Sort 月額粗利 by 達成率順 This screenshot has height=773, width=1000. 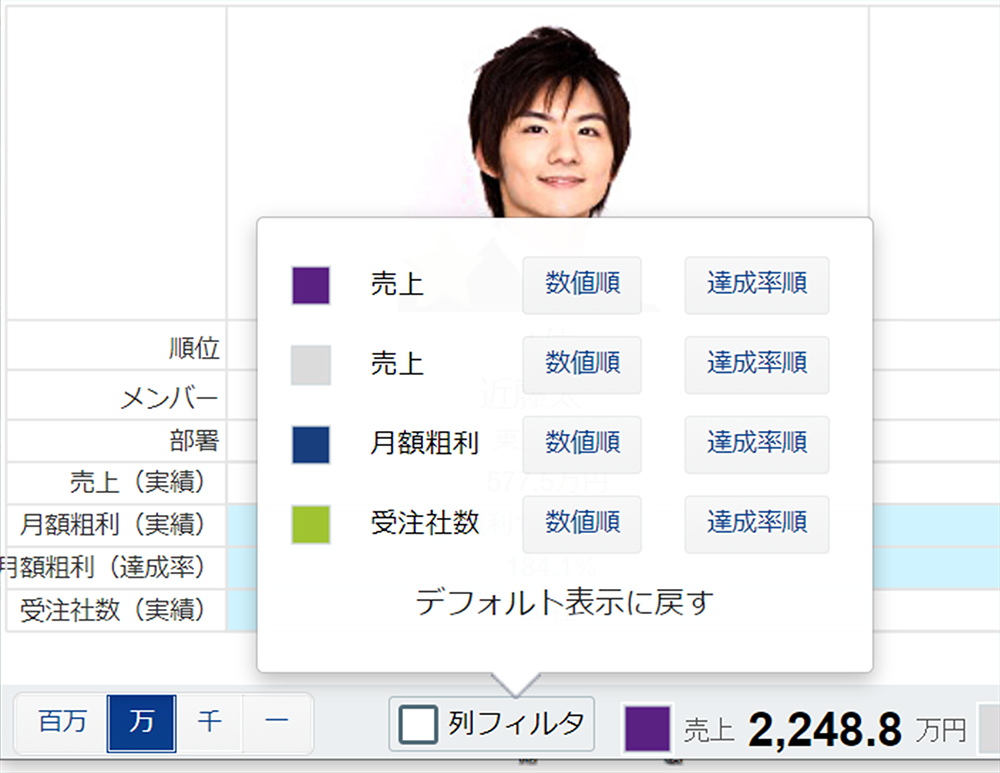(756, 444)
